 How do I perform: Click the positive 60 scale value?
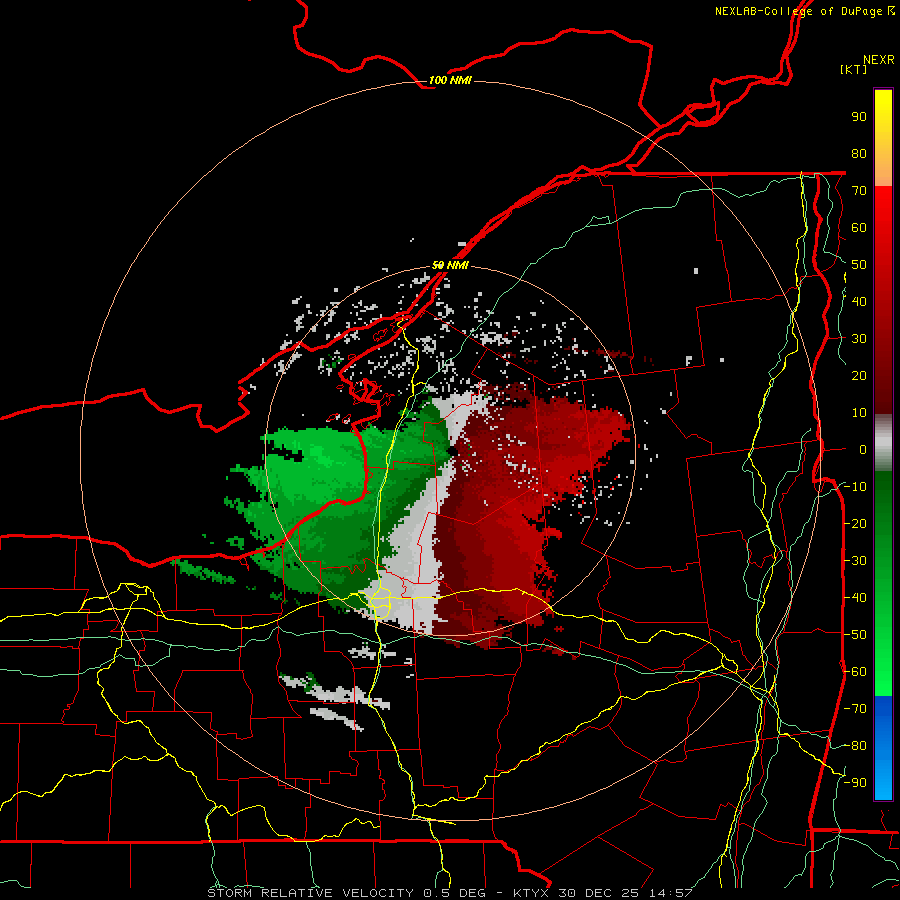point(859,228)
